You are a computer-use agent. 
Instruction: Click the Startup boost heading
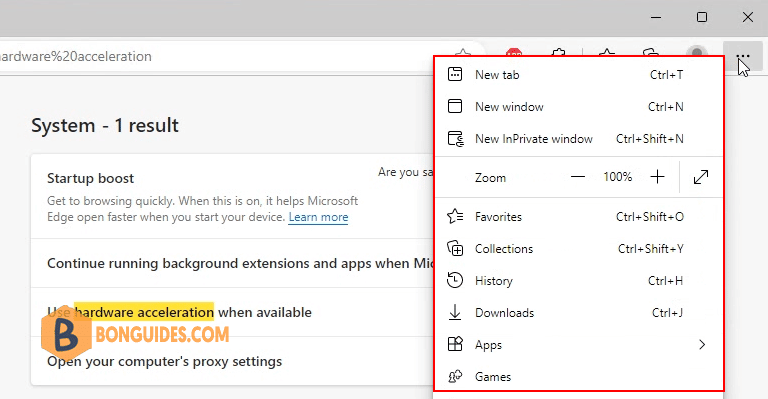coord(90,178)
